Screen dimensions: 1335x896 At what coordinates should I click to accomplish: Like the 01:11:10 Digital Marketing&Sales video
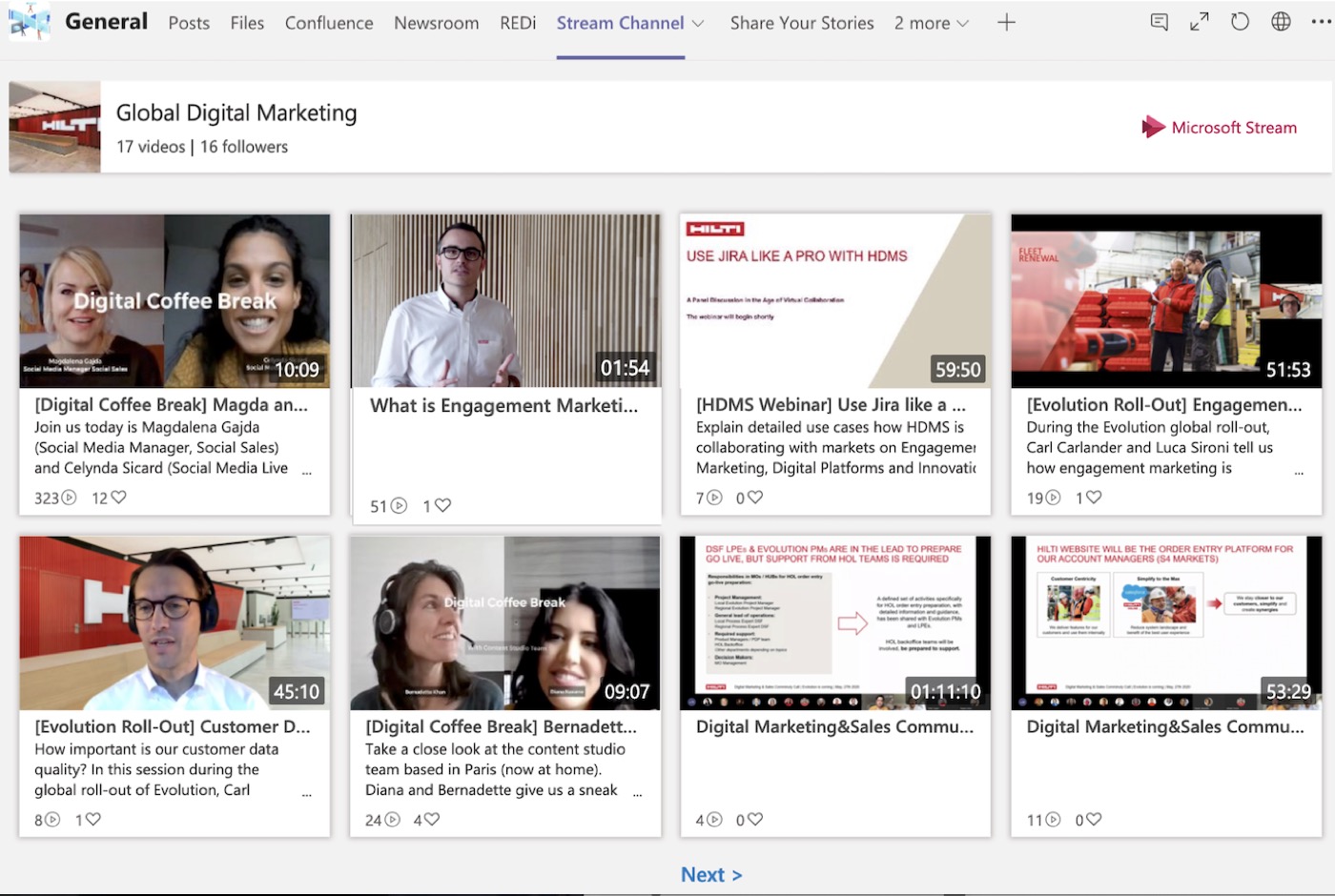(755, 820)
